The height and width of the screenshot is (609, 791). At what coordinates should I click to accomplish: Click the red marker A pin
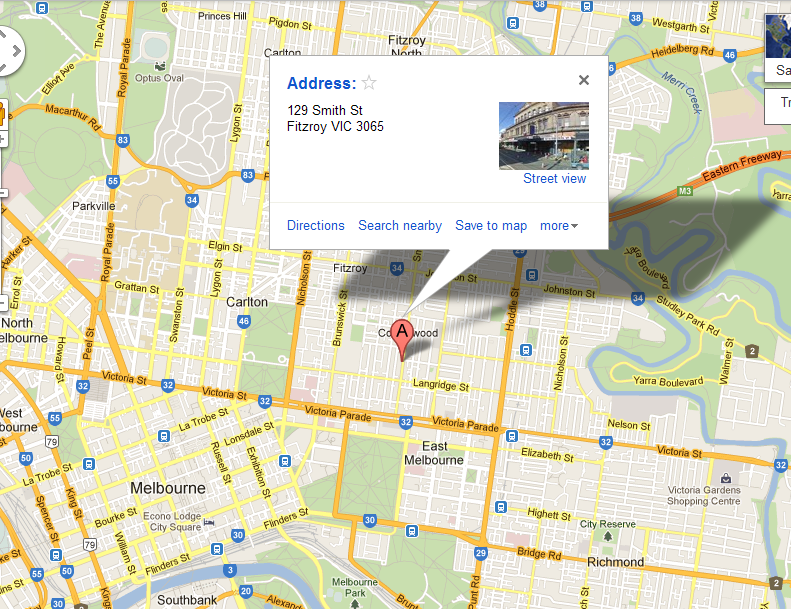tap(402, 340)
